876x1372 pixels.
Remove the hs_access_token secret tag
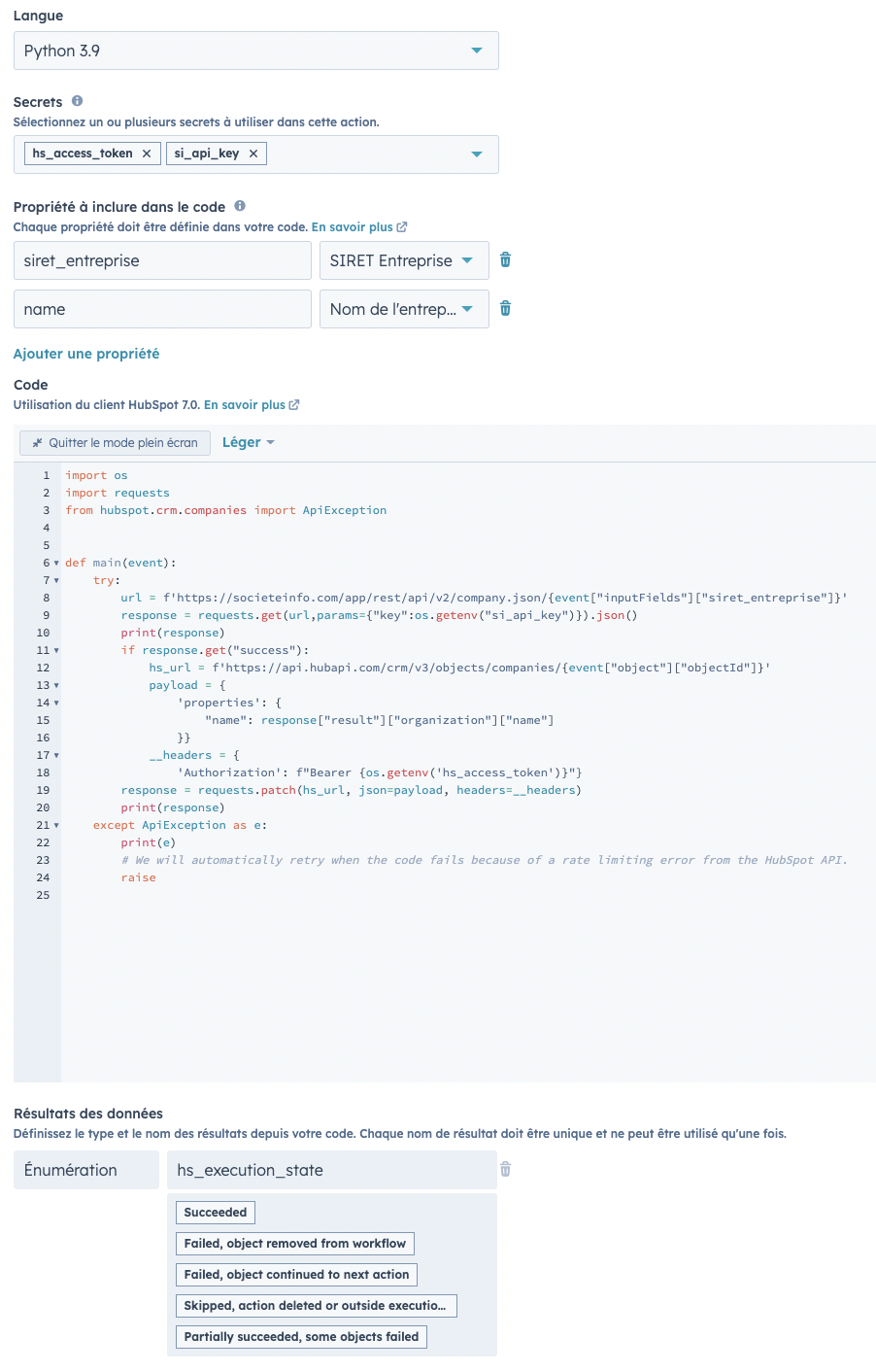point(147,154)
